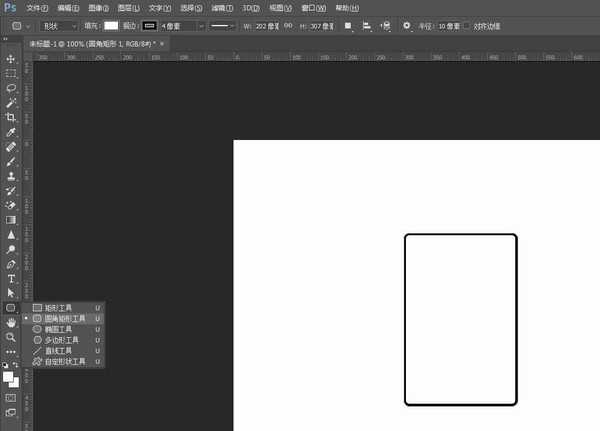Select the Eyedropper tool

(x=11, y=132)
